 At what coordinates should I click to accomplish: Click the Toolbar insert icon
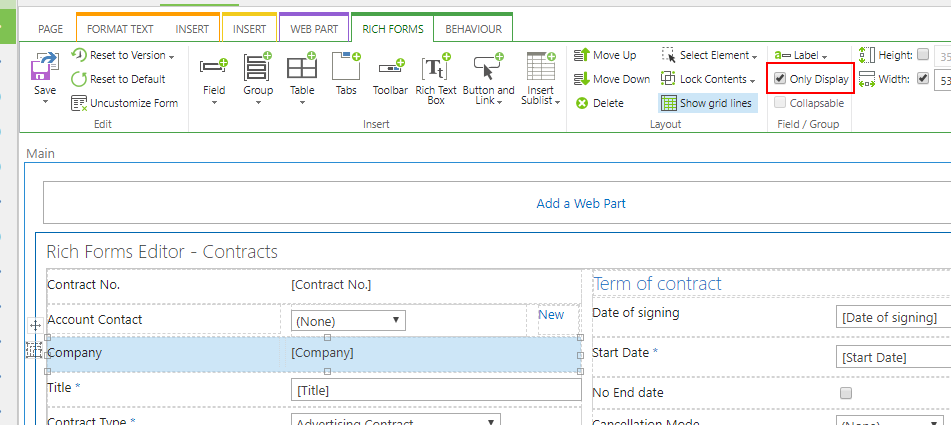[390, 68]
